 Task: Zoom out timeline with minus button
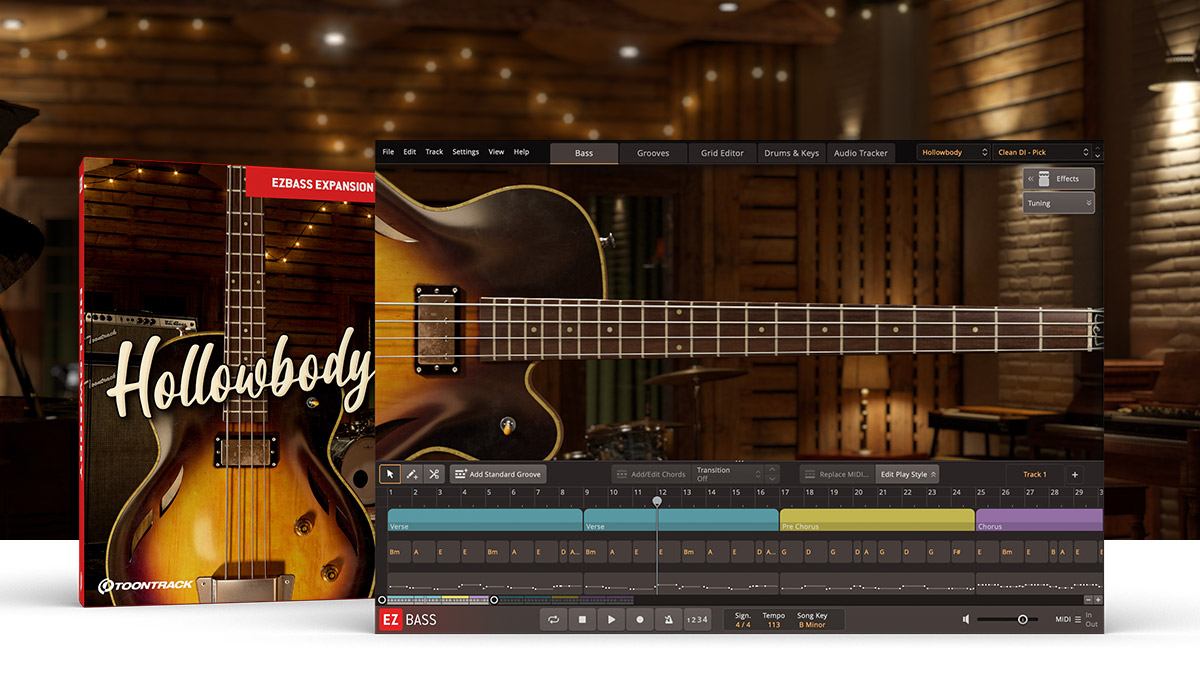pos(1087,600)
